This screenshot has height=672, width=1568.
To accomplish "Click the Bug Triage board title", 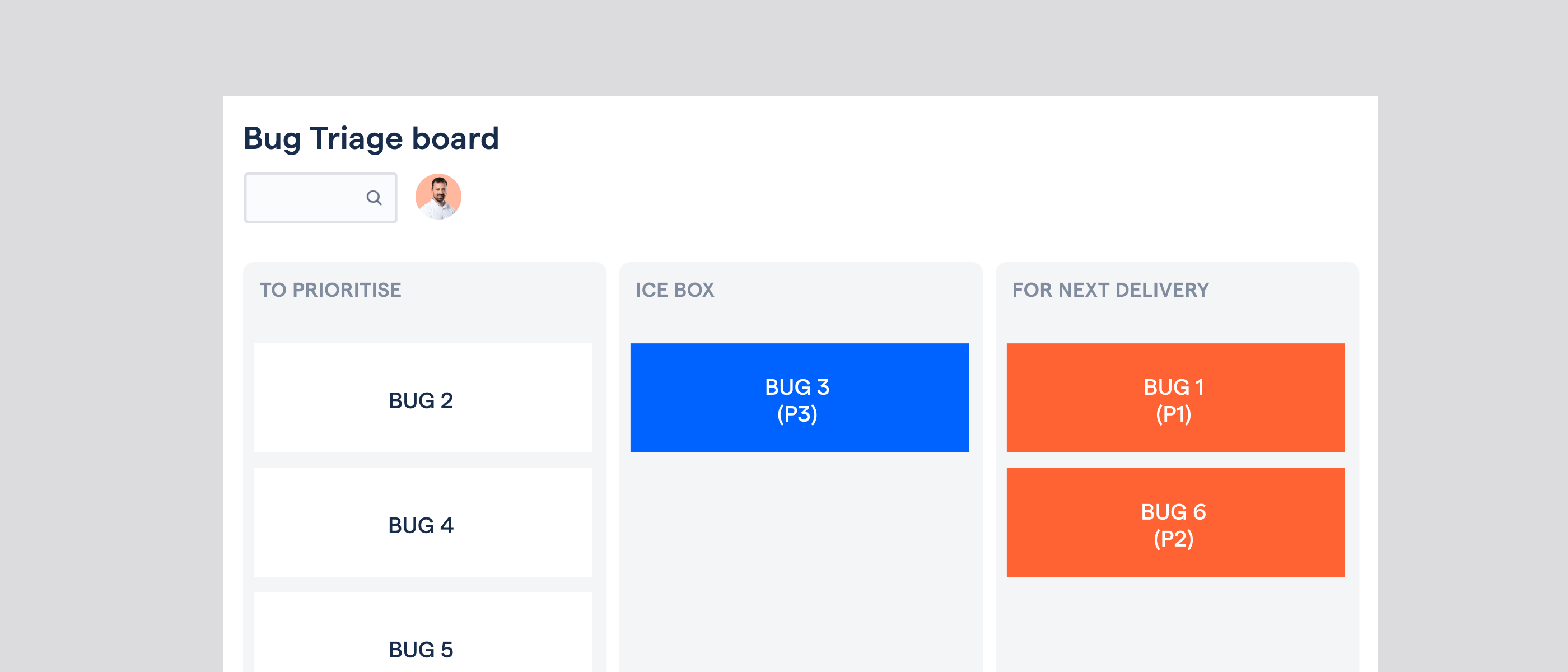I will 371,139.
